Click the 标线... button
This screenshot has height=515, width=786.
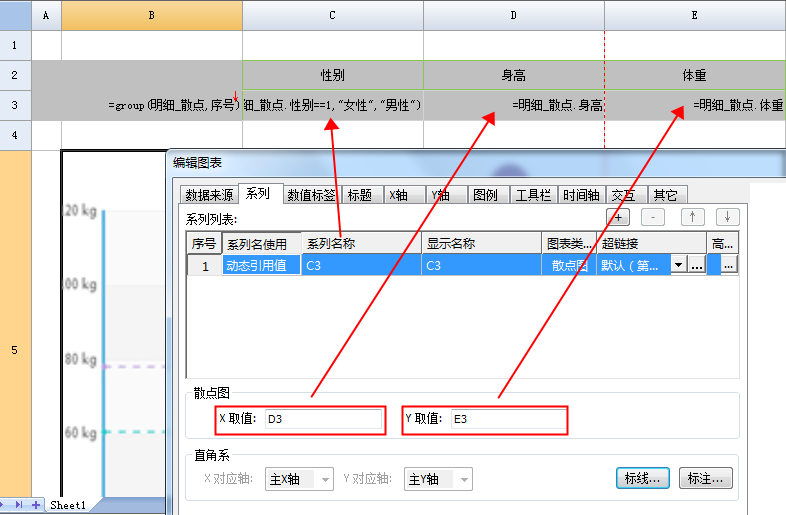(x=642, y=479)
